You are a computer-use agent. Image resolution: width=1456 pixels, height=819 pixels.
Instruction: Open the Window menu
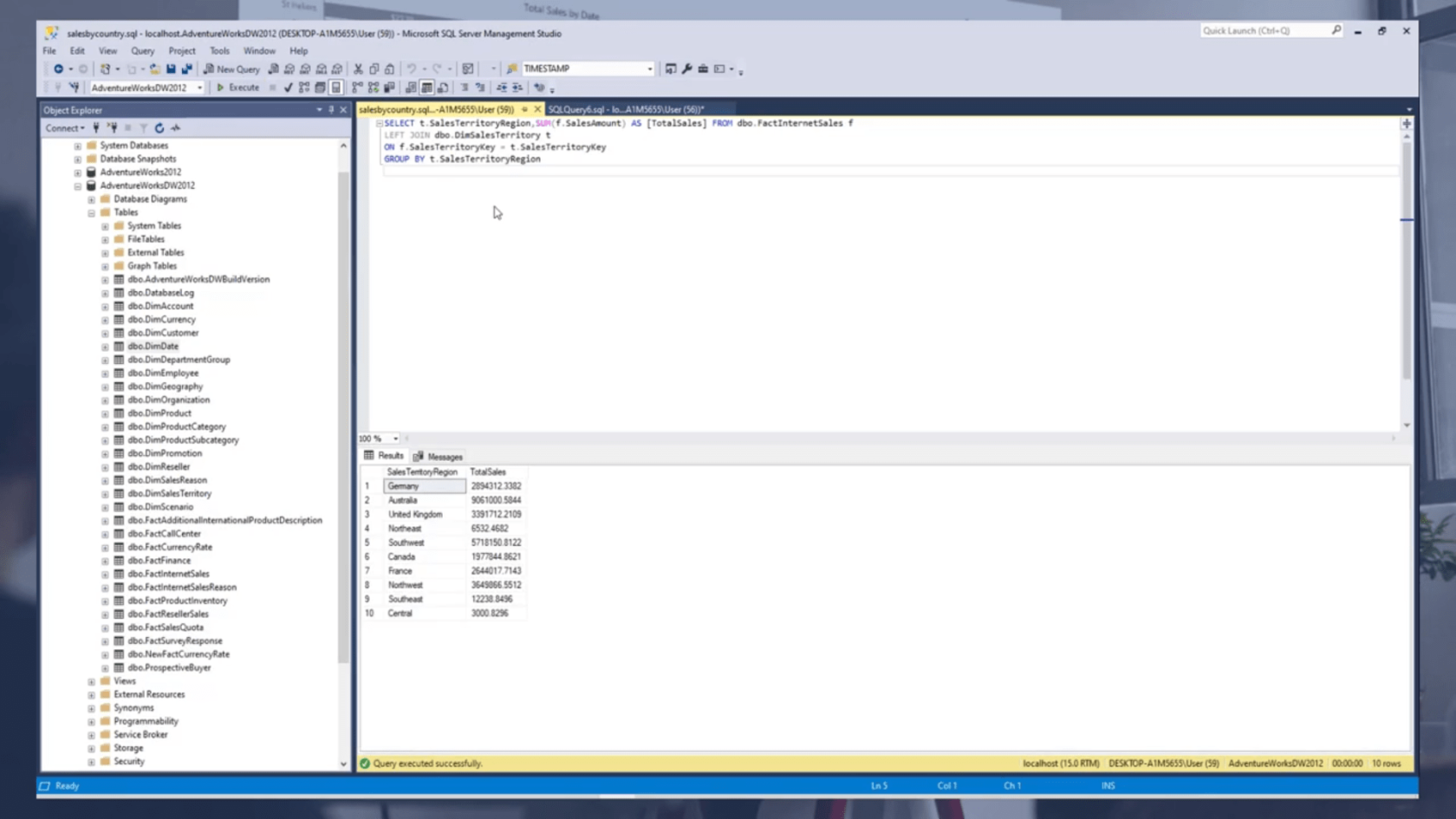(x=259, y=51)
